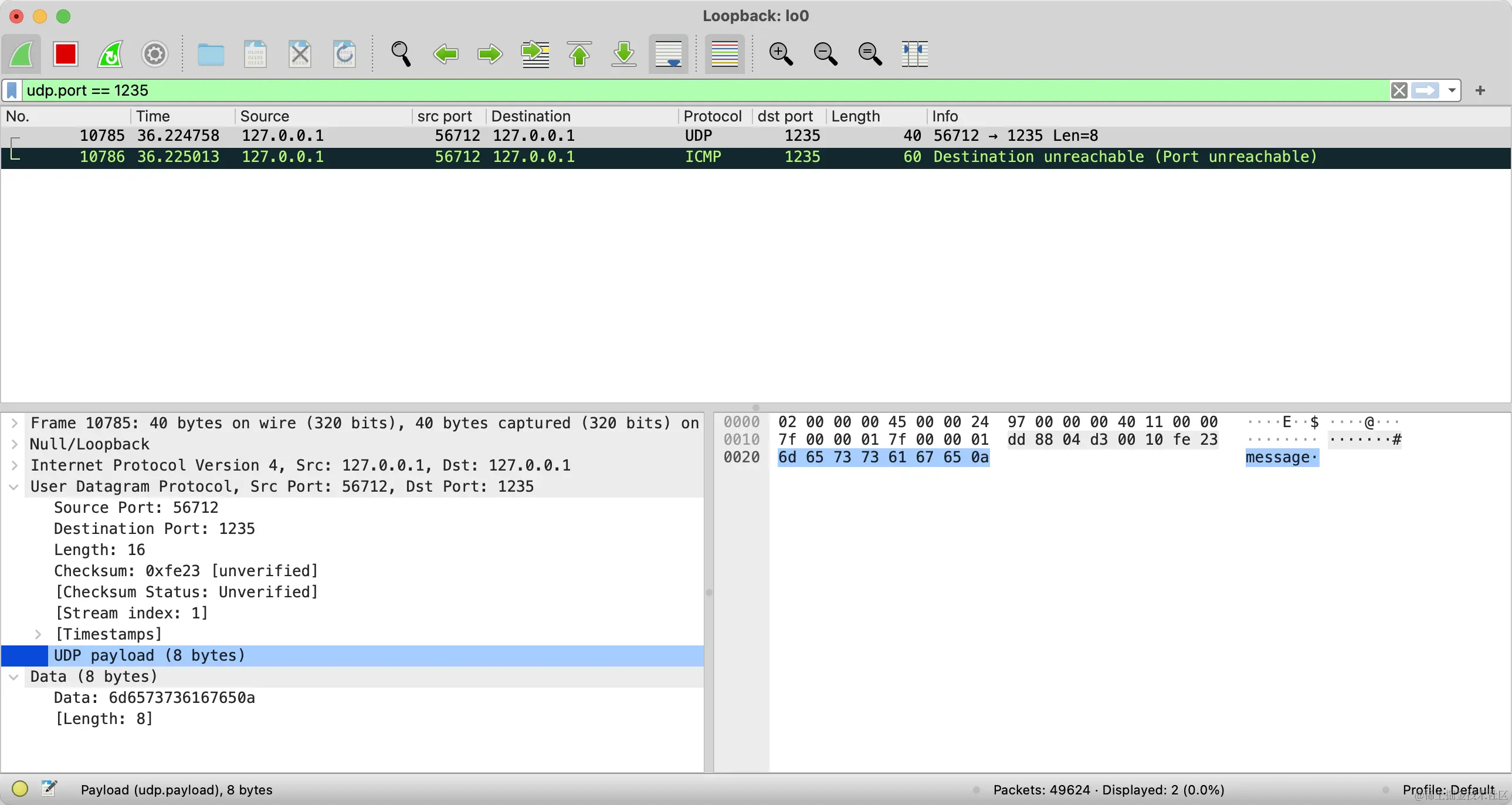This screenshot has width=1512, height=805.
Task: Apply the display filter arrow
Action: click(x=1425, y=90)
